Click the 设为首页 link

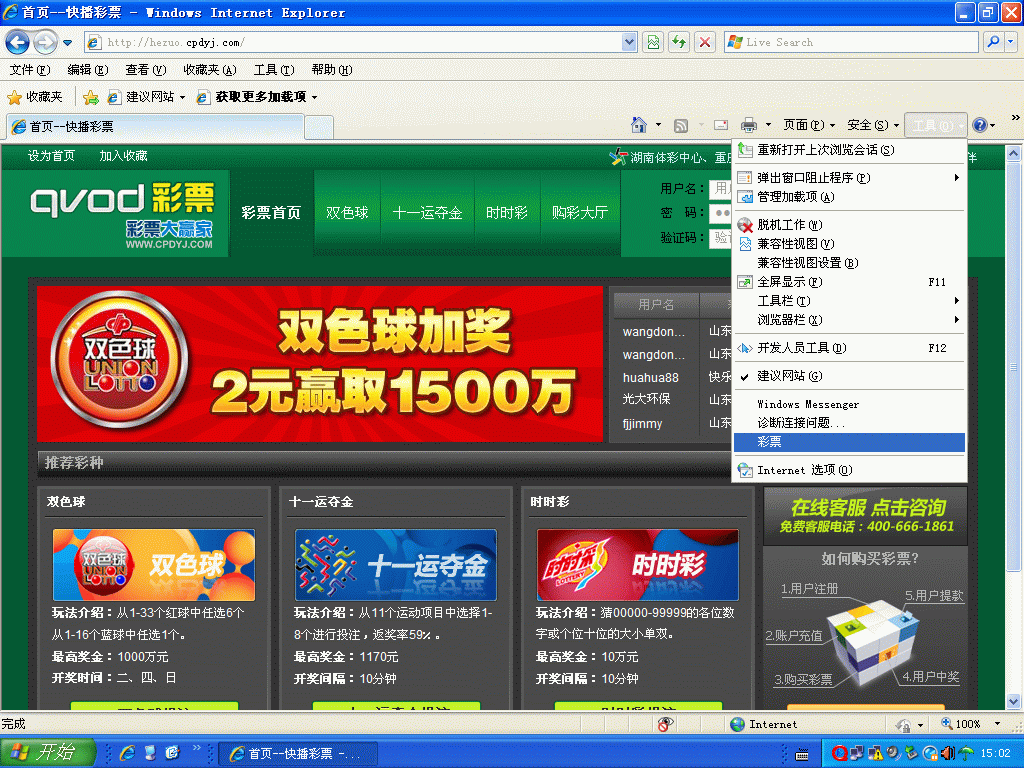pos(51,156)
